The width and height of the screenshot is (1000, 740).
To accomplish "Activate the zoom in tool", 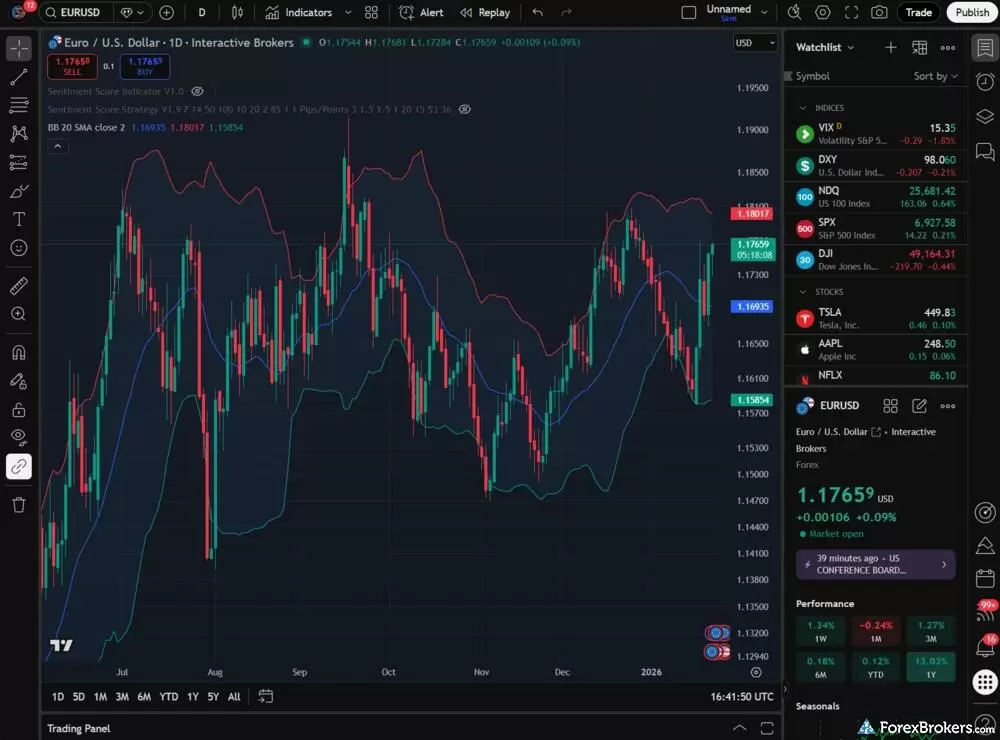I will [x=19, y=314].
